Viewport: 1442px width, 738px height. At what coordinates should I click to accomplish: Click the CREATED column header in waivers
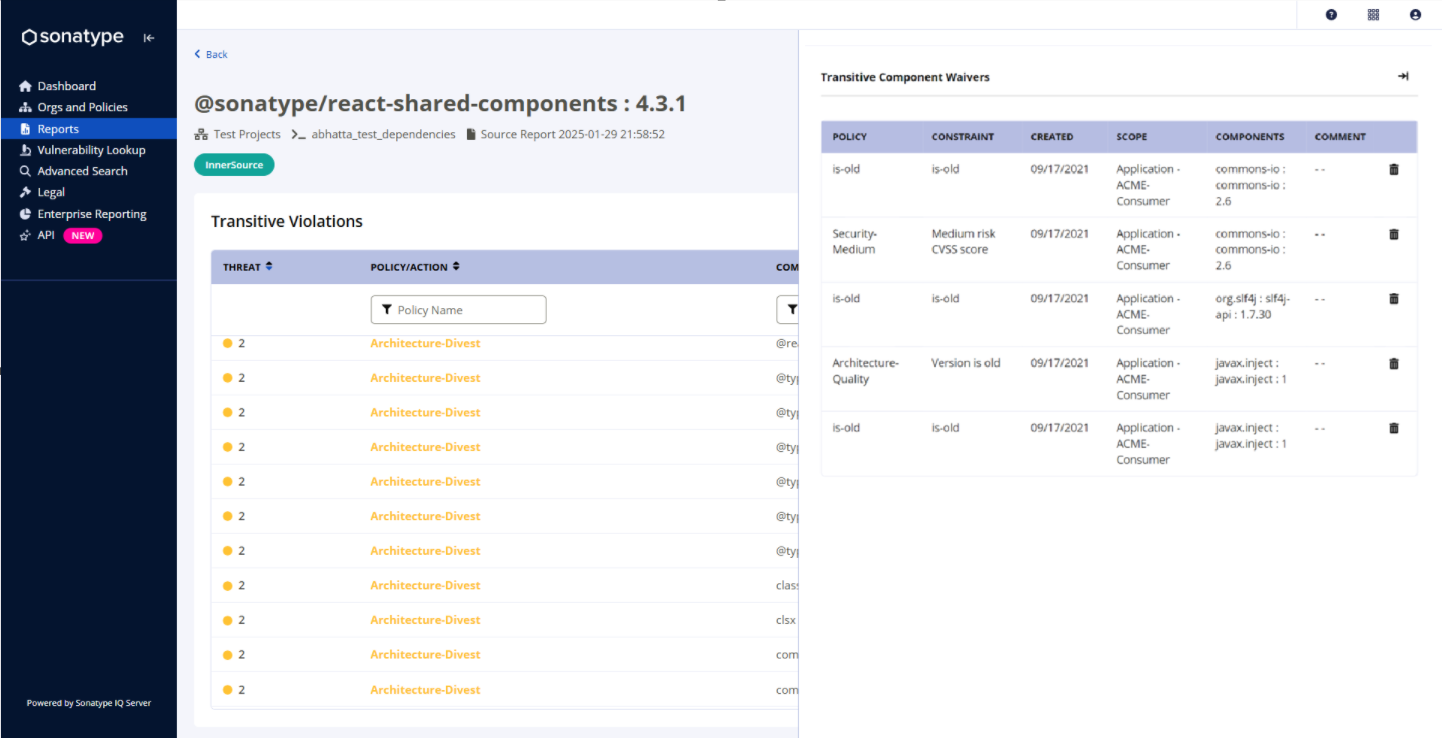point(1052,137)
